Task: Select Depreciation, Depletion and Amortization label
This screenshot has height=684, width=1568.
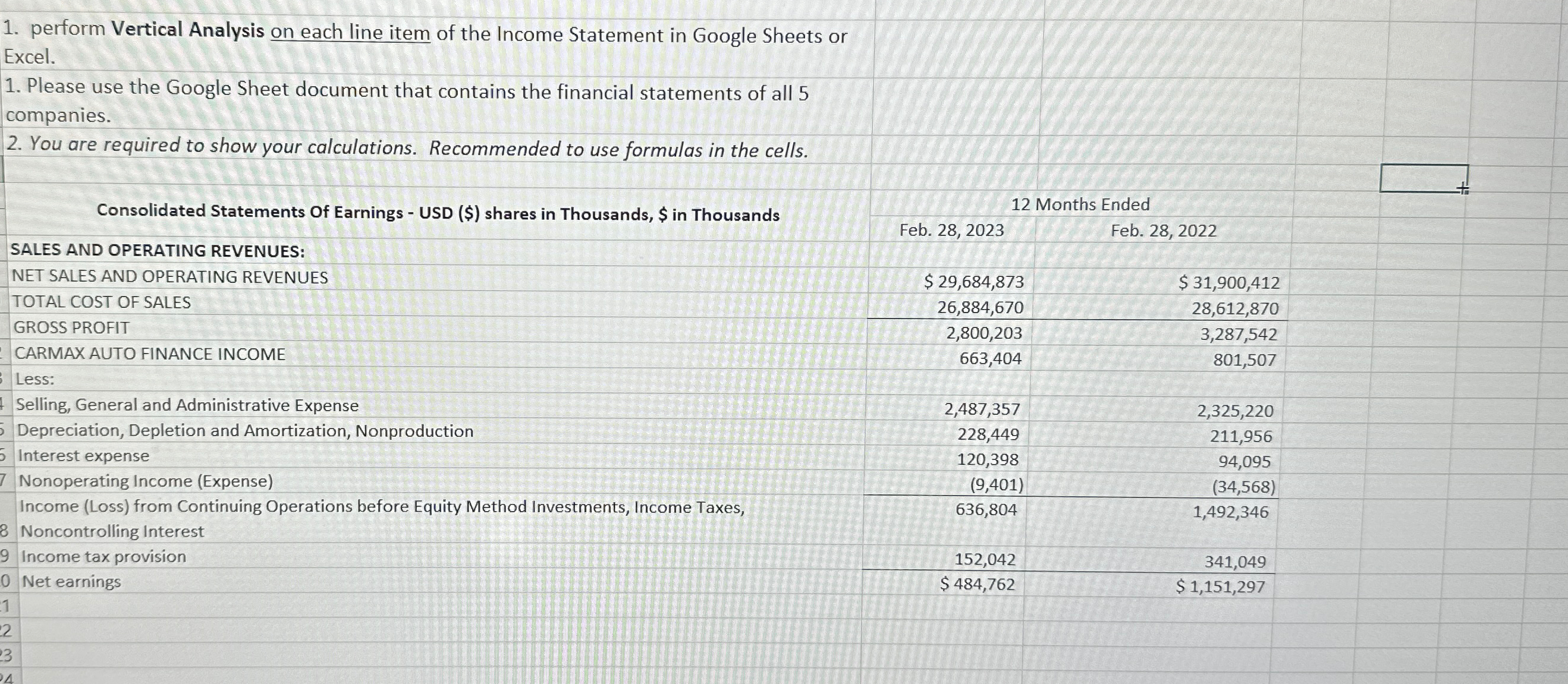Action: coord(246,431)
